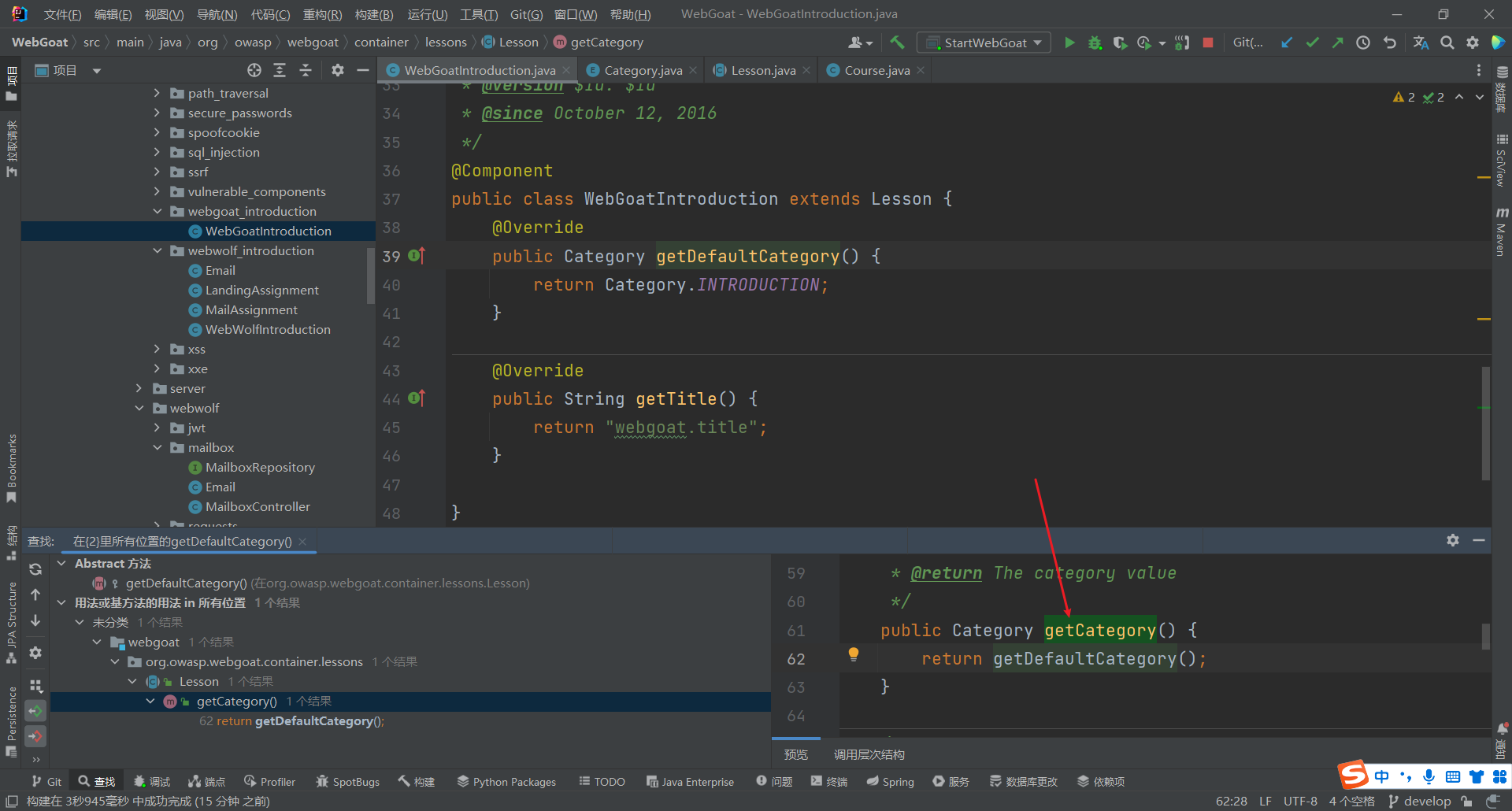Click the yellow lightbulb quick-fix icon
The image size is (1512, 811).
coord(854,654)
